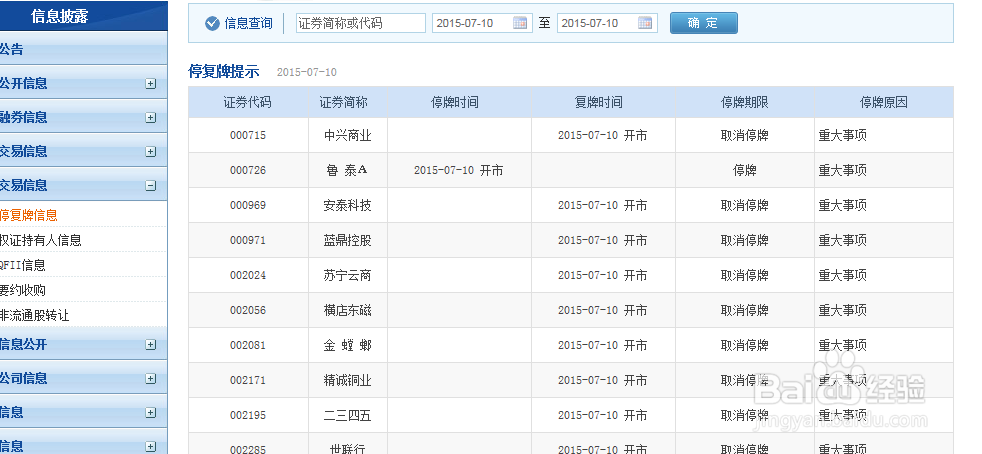Screen dimensions: 982x454
Task: Open the 公司信息 sidebar section
Action: point(83,378)
